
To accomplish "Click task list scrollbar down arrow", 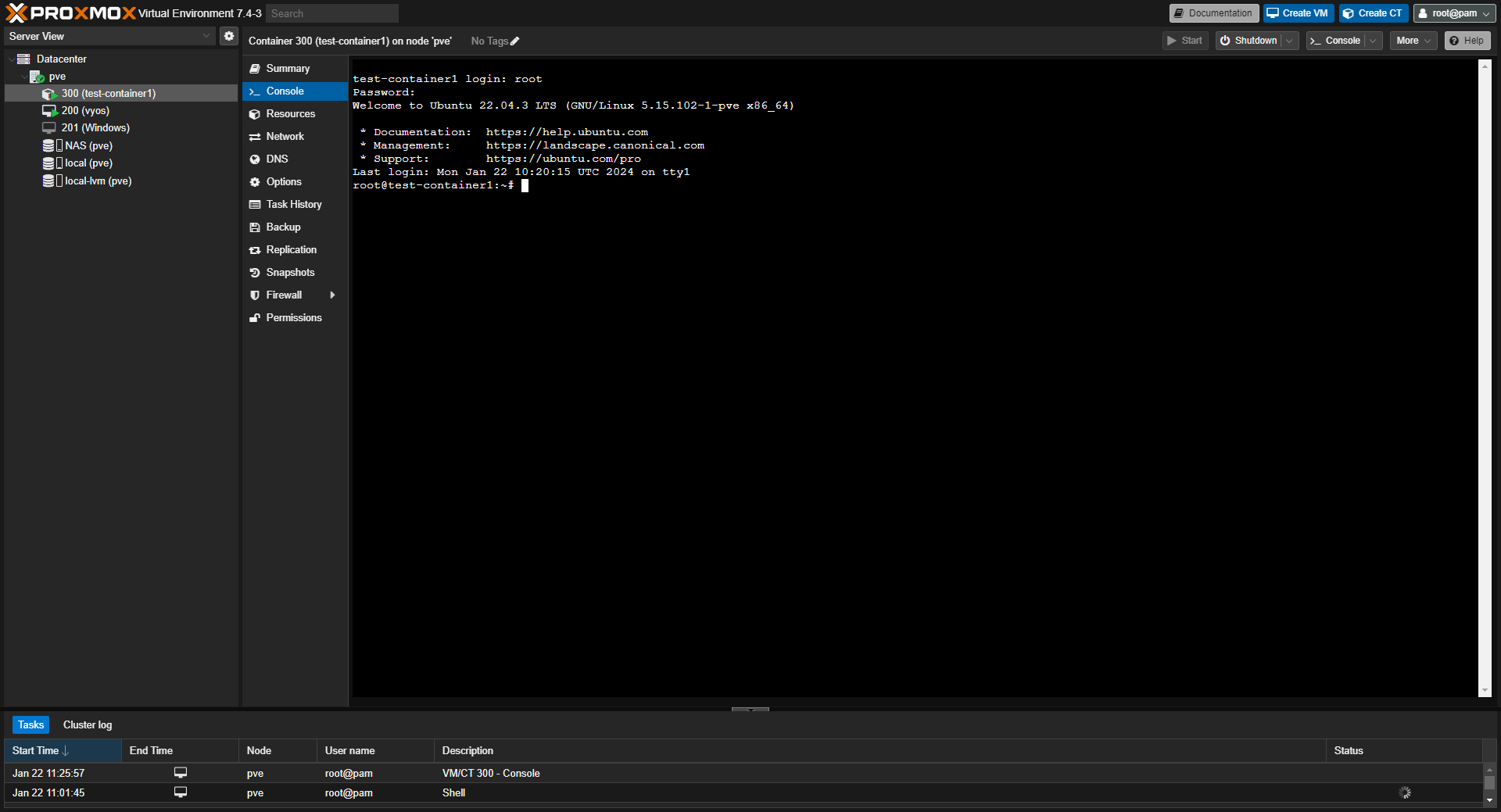I will [x=1489, y=799].
